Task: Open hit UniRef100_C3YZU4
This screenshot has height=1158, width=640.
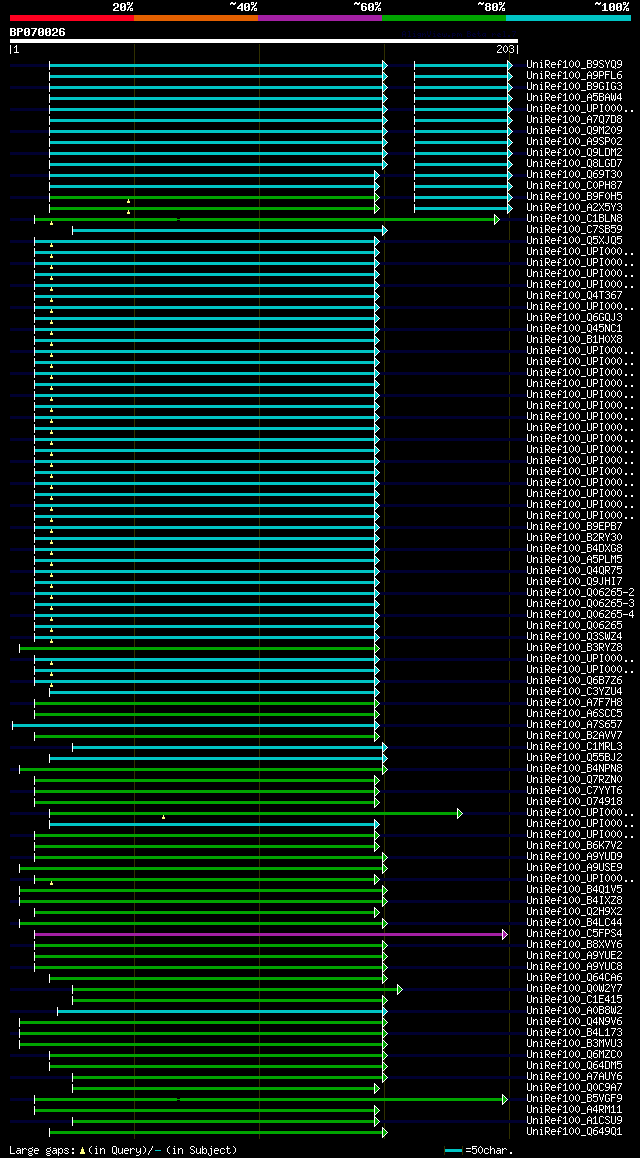Action: [574, 692]
